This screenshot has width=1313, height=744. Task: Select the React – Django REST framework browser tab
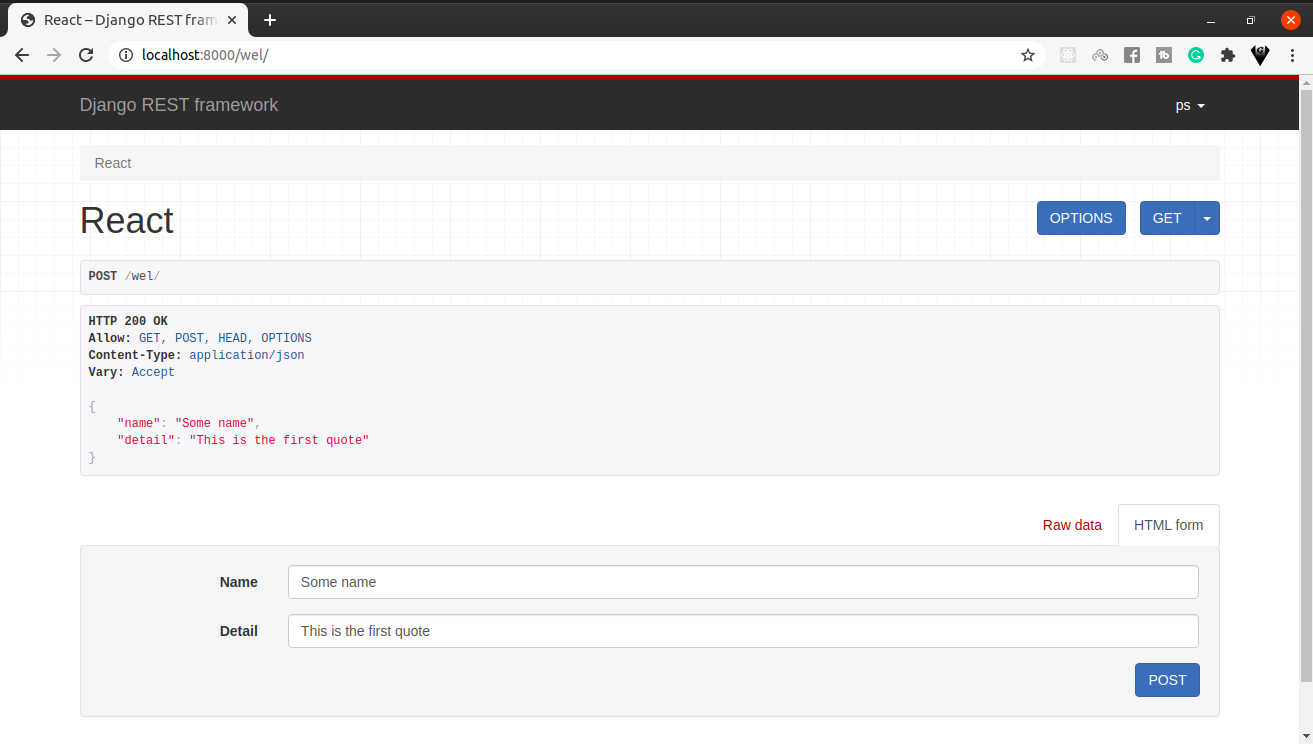coord(130,20)
